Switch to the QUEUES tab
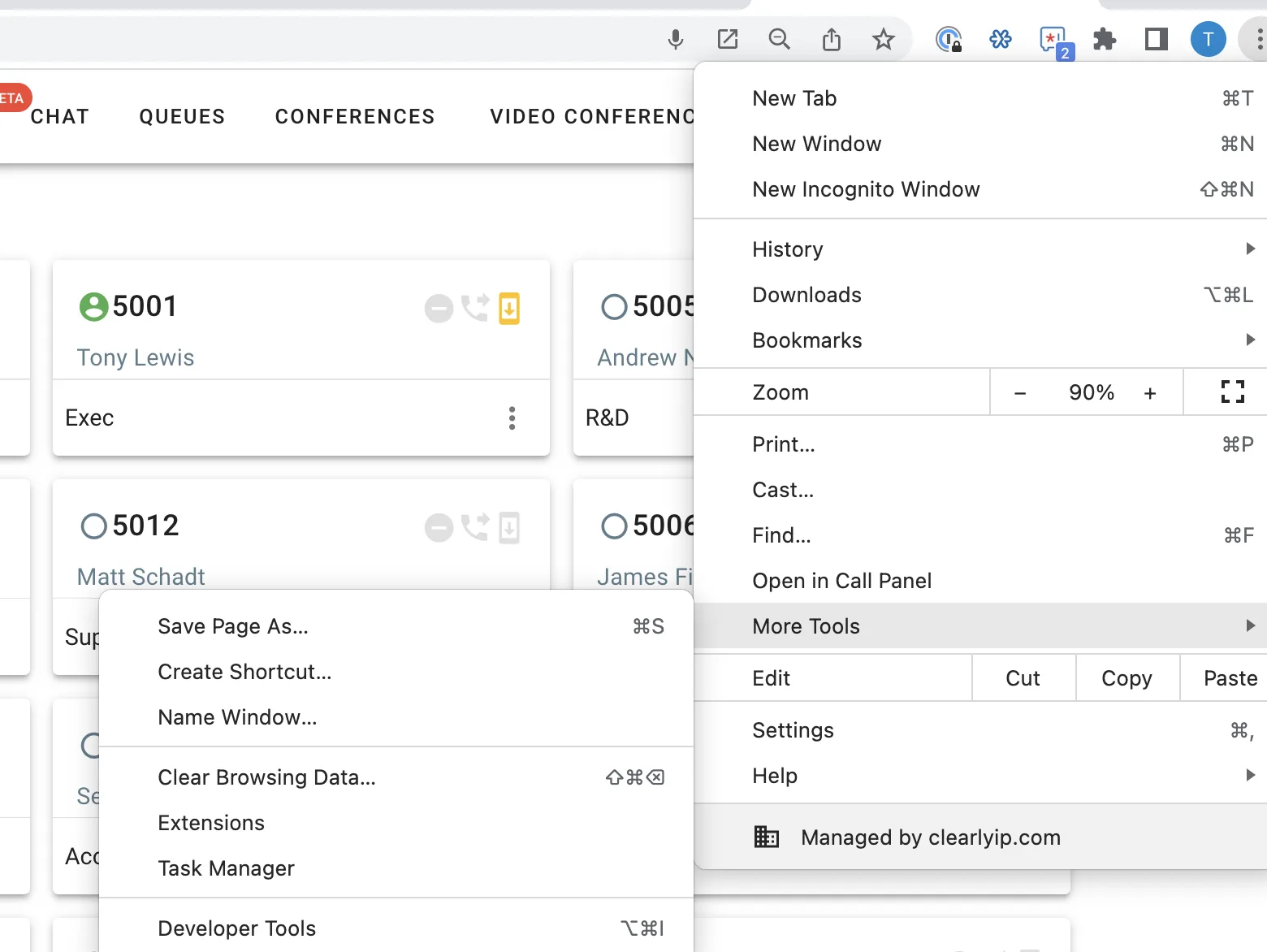1267x952 pixels. click(182, 117)
